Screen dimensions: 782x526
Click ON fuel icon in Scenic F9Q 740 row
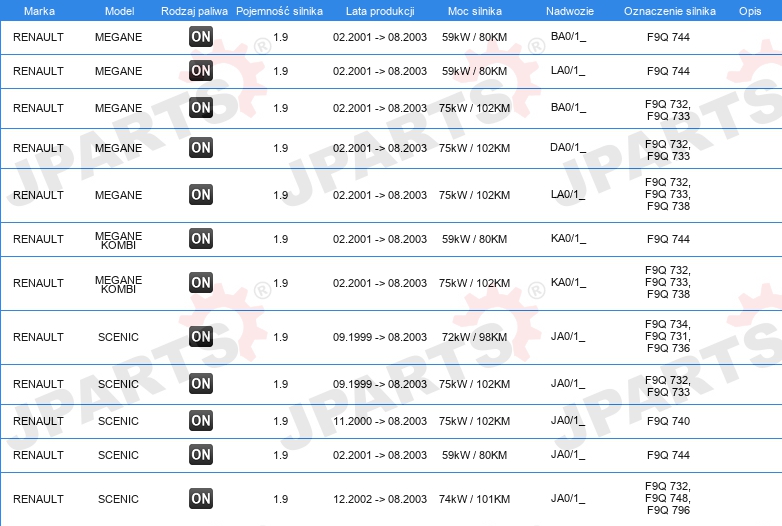coord(201,420)
